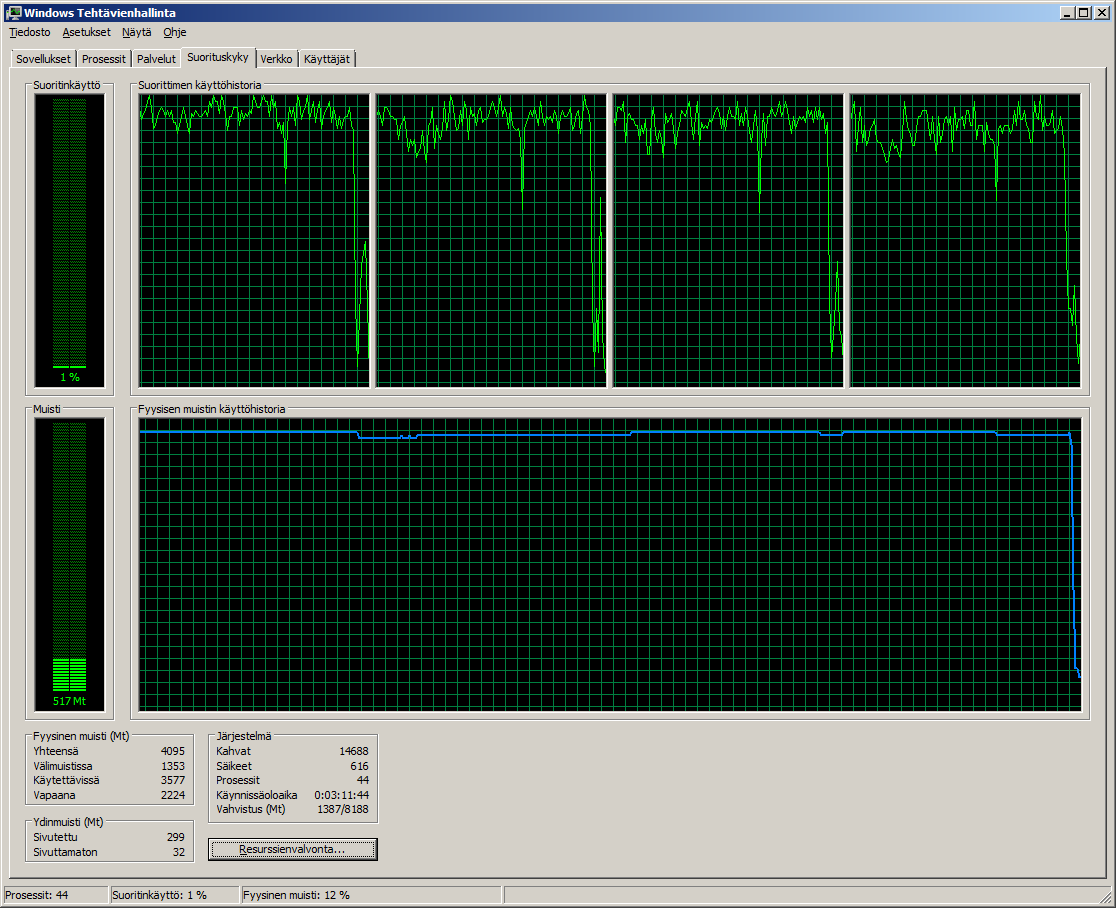The height and width of the screenshot is (908, 1116).
Task: Minimize the Tehtävienhallinta window
Action: [1068, 12]
